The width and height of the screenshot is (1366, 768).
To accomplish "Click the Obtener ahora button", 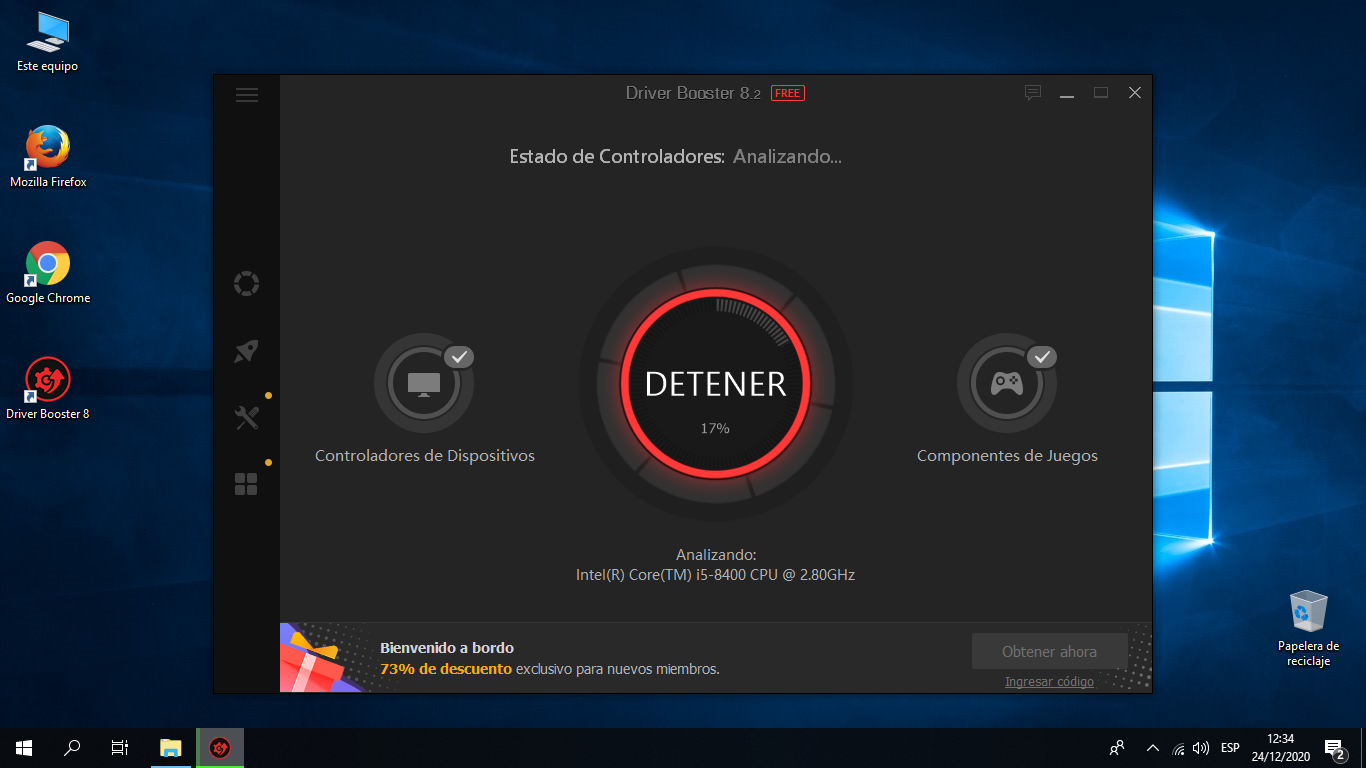I will point(1049,651).
